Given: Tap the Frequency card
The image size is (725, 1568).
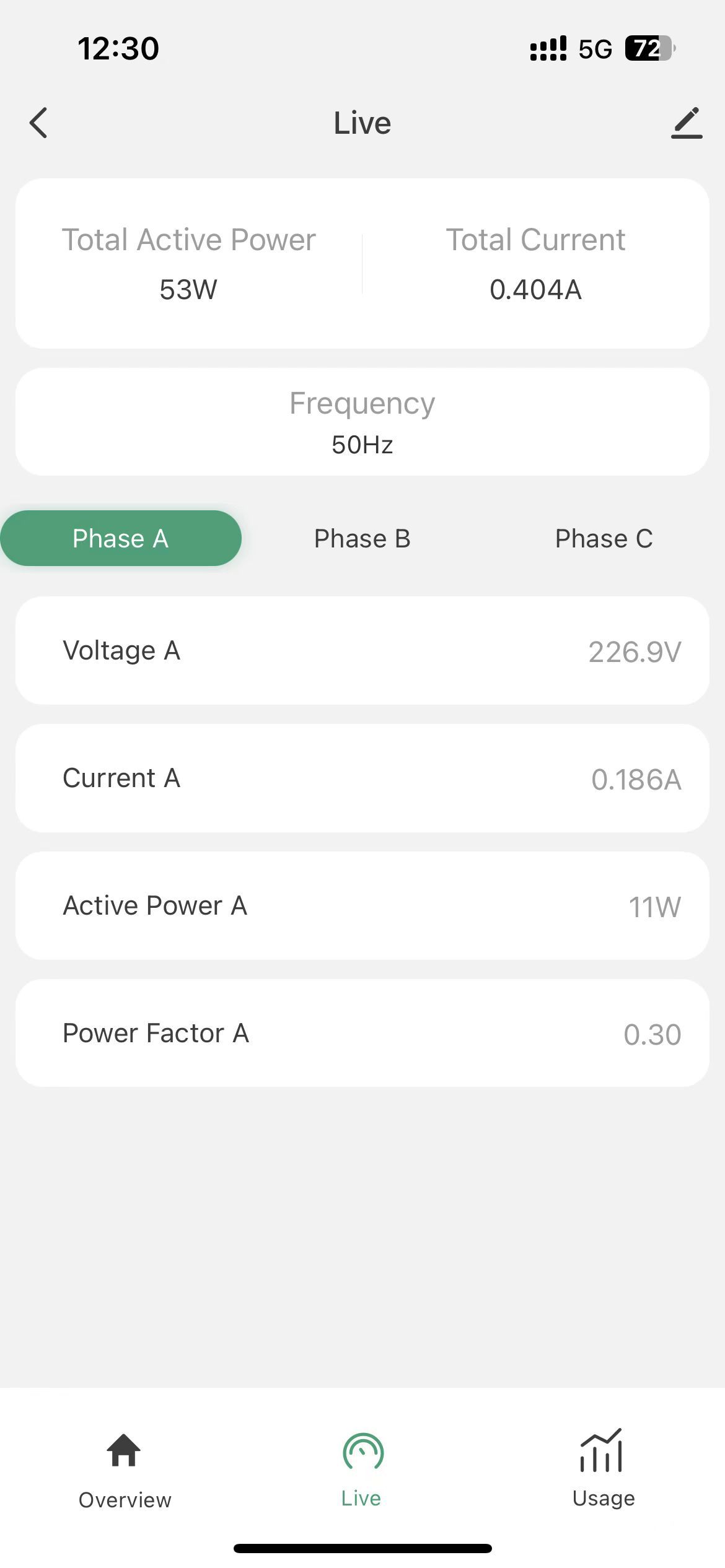Looking at the screenshot, I should (362, 422).
